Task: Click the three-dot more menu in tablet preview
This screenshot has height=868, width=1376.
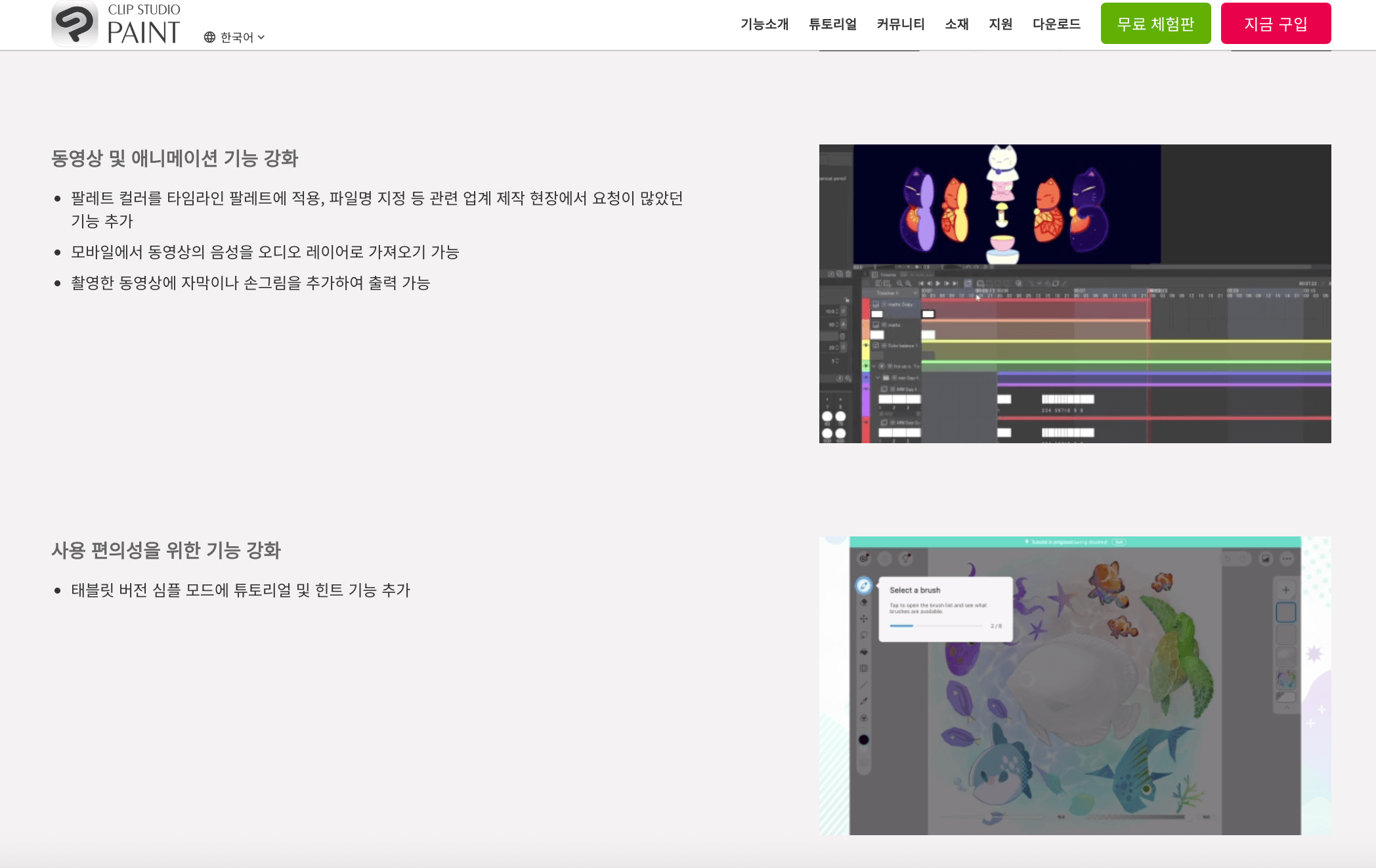Action: coord(1287,559)
